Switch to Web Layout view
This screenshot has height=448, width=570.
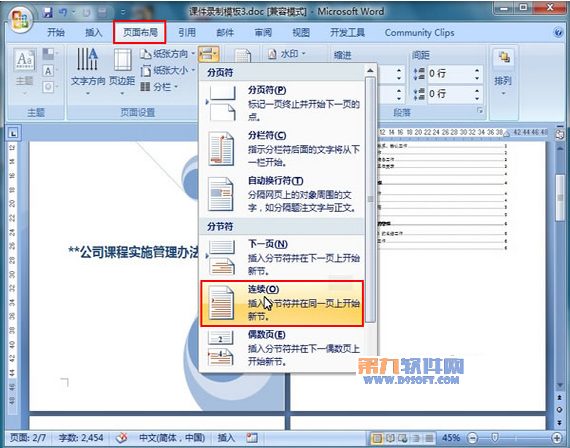point(403,438)
